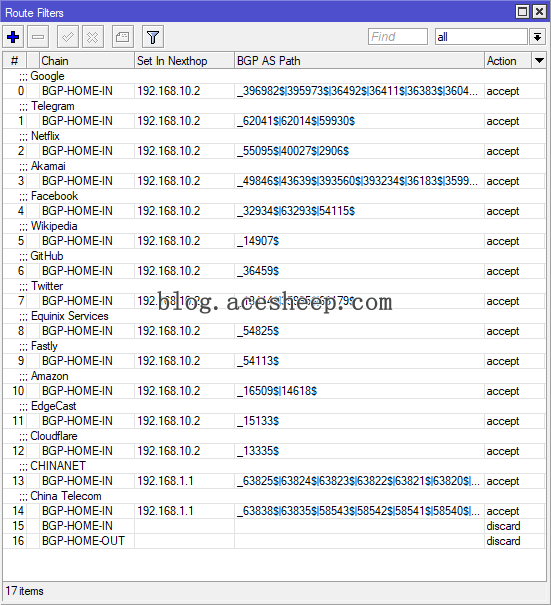
Task: Focus the Find search field
Action: [398, 37]
